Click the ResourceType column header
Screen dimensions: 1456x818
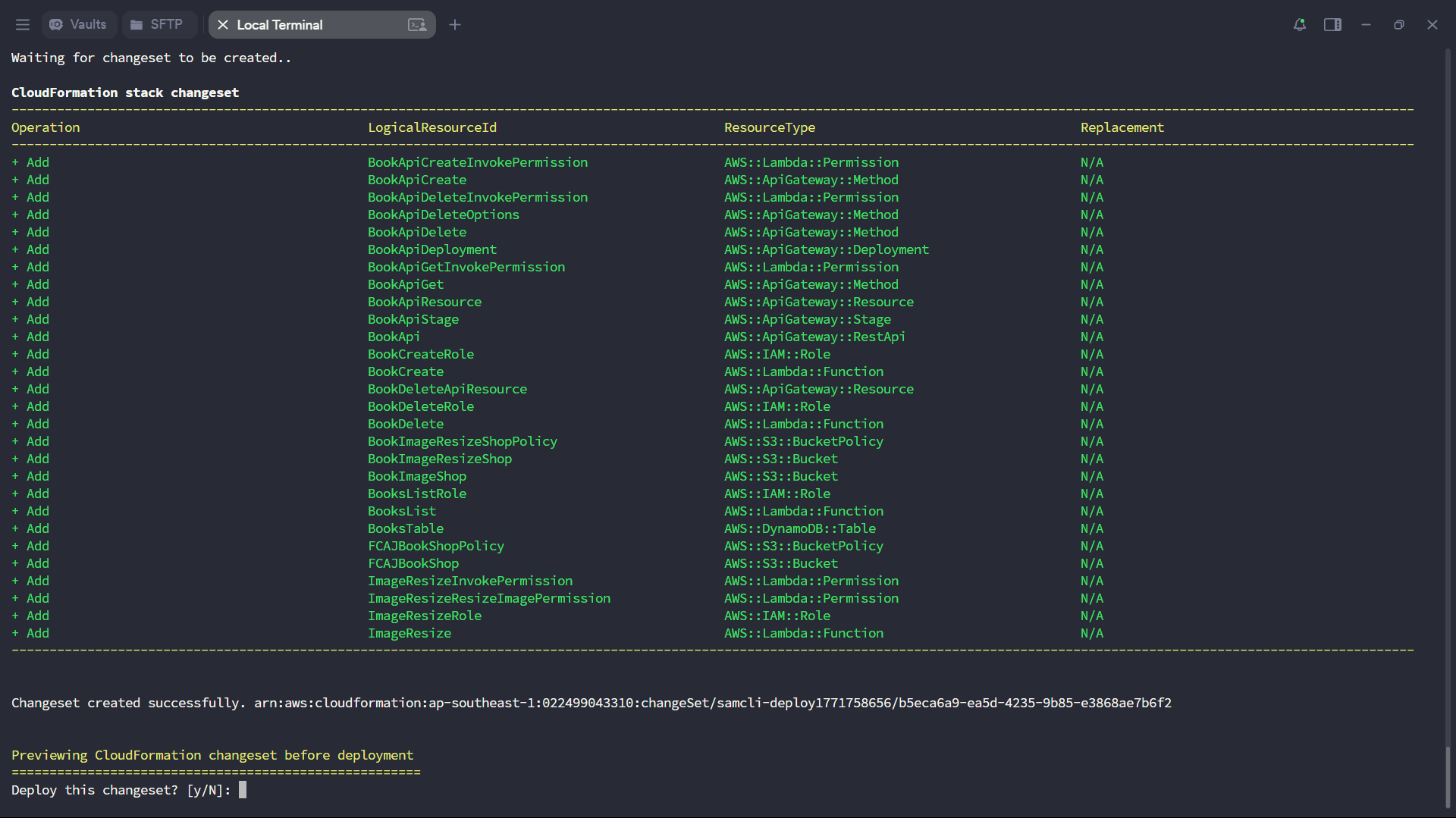click(x=770, y=127)
